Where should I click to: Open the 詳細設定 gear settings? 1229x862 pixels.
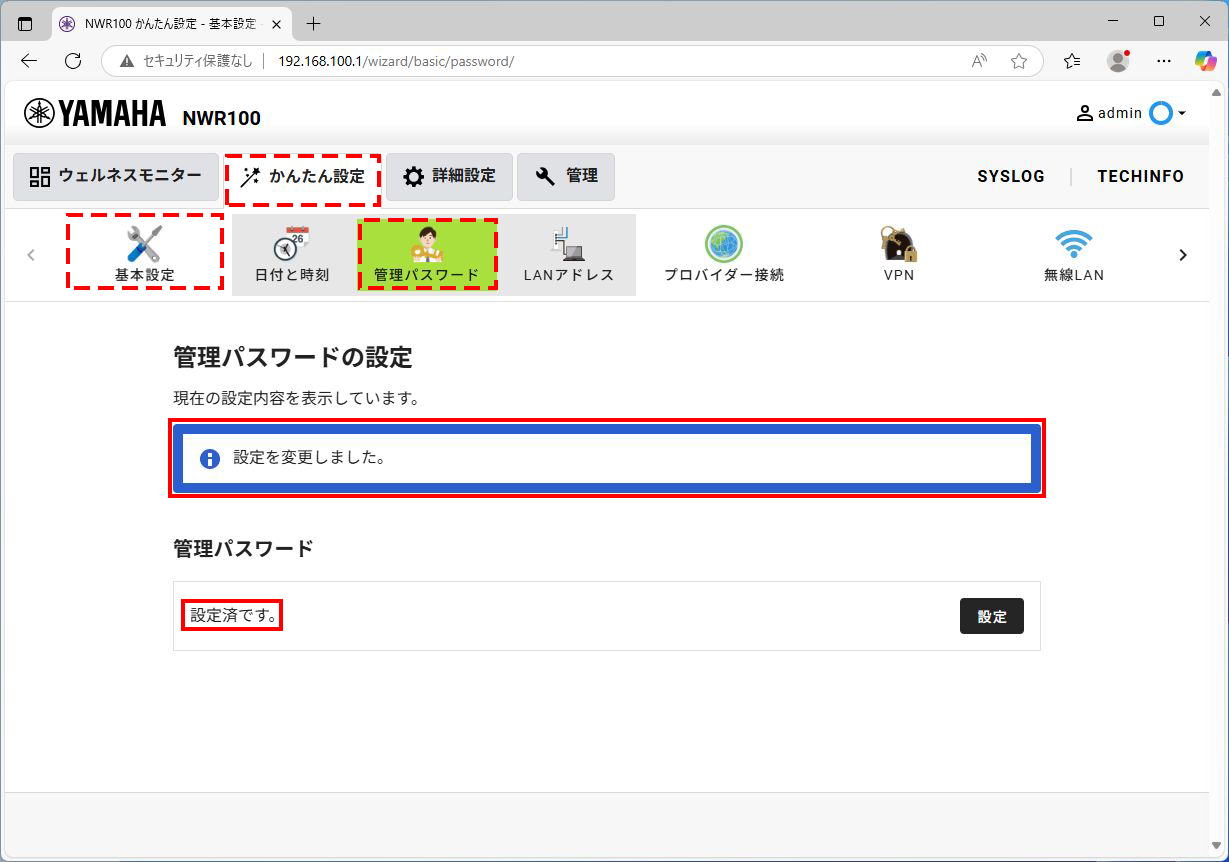click(448, 176)
